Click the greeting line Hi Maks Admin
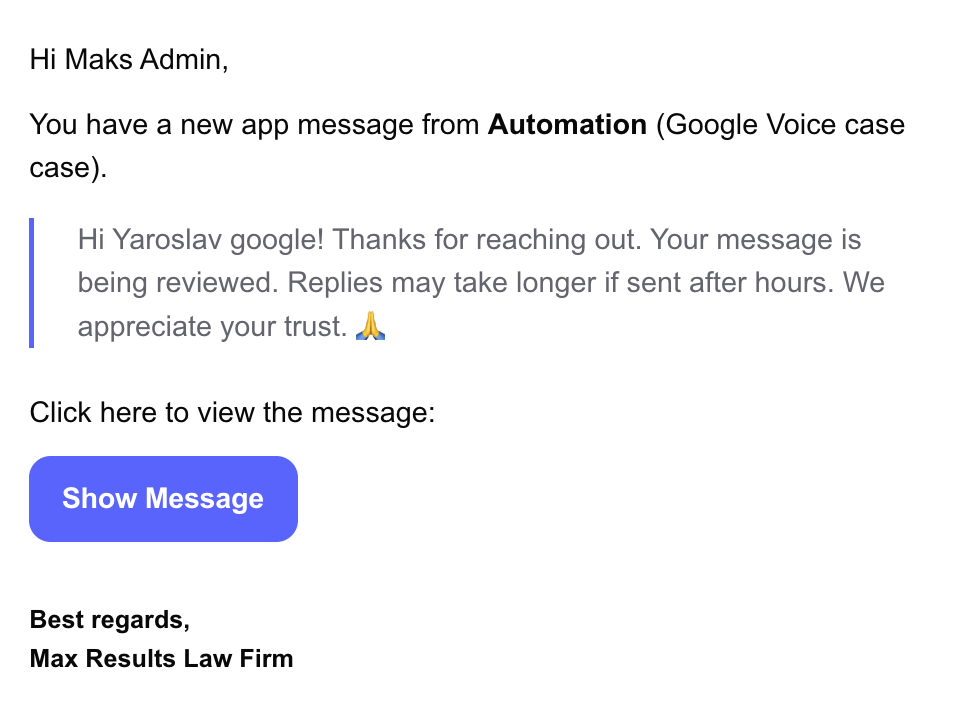Viewport: 978px width, 714px height. coord(128,60)
